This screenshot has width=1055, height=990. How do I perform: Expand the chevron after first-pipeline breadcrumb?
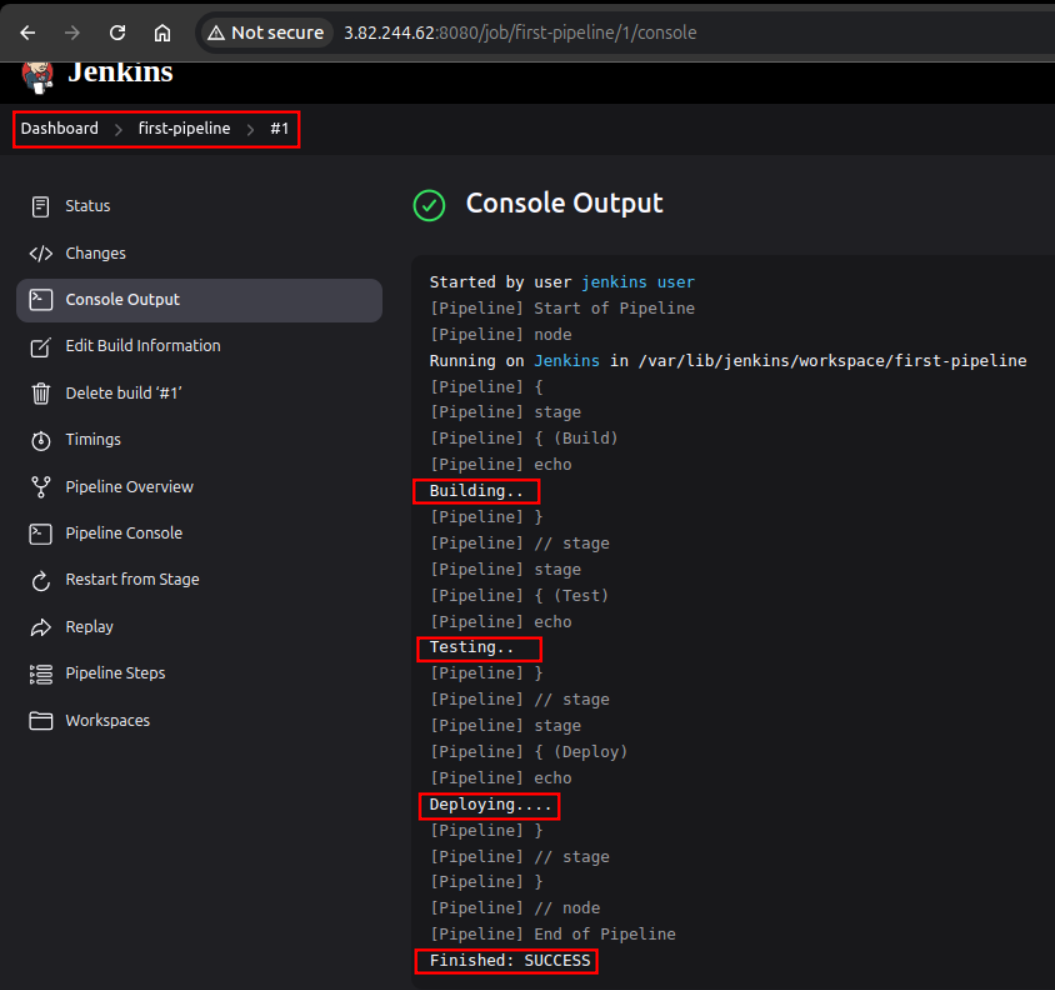250,129
